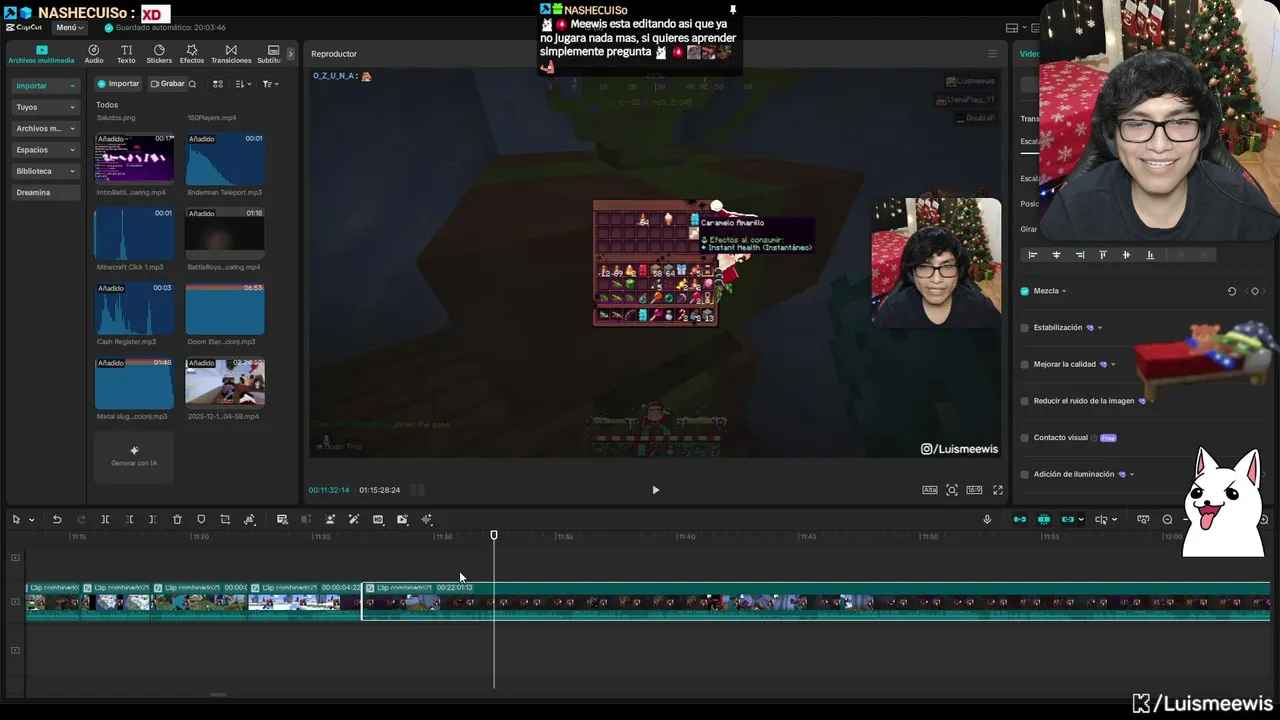Toggle first track visibility icon

coord(15,558)
